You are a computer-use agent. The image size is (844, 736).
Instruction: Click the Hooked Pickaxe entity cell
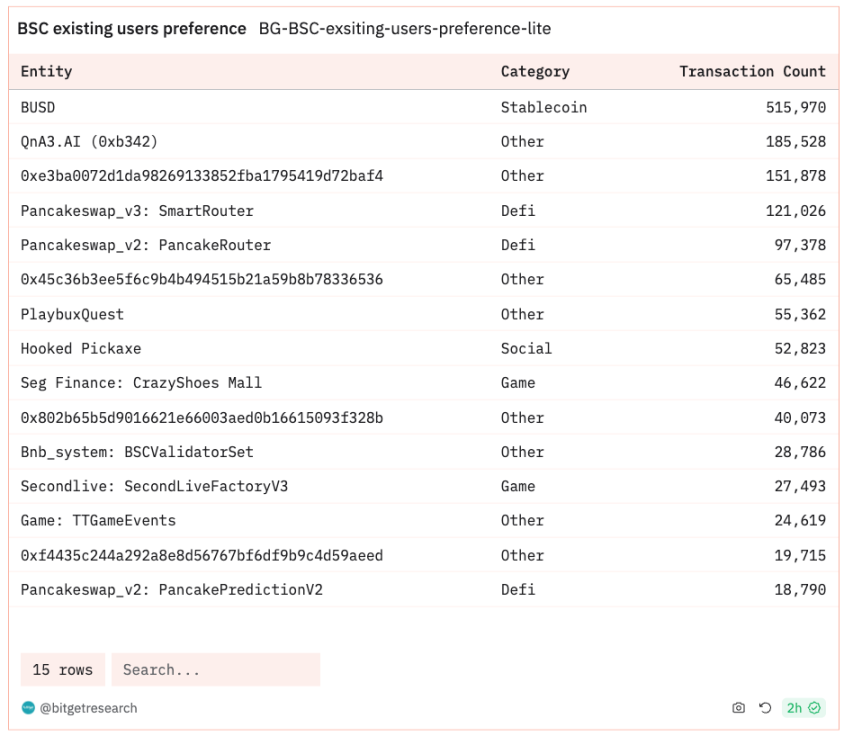81,348
